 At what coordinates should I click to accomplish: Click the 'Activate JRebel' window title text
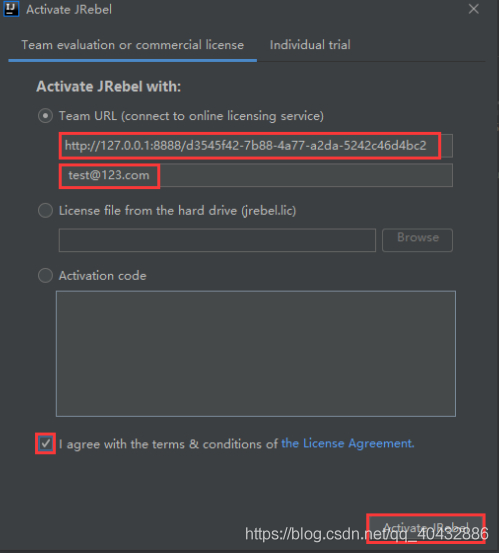pyautogui.click(x=69, y=10)
